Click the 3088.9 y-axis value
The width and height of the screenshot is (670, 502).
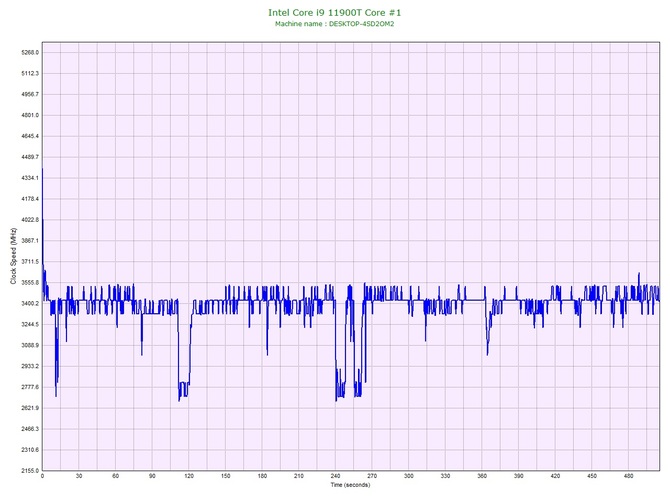click(30, 346)
